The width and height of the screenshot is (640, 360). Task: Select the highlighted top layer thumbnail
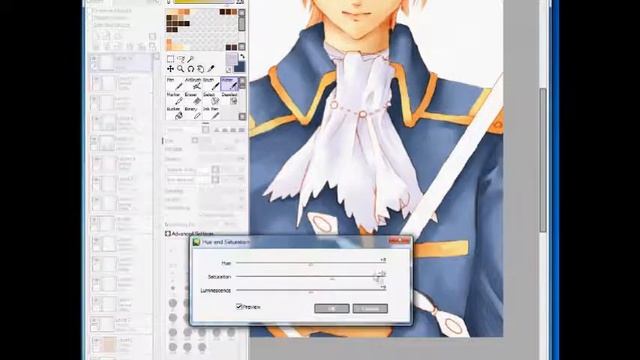(107, 63)
